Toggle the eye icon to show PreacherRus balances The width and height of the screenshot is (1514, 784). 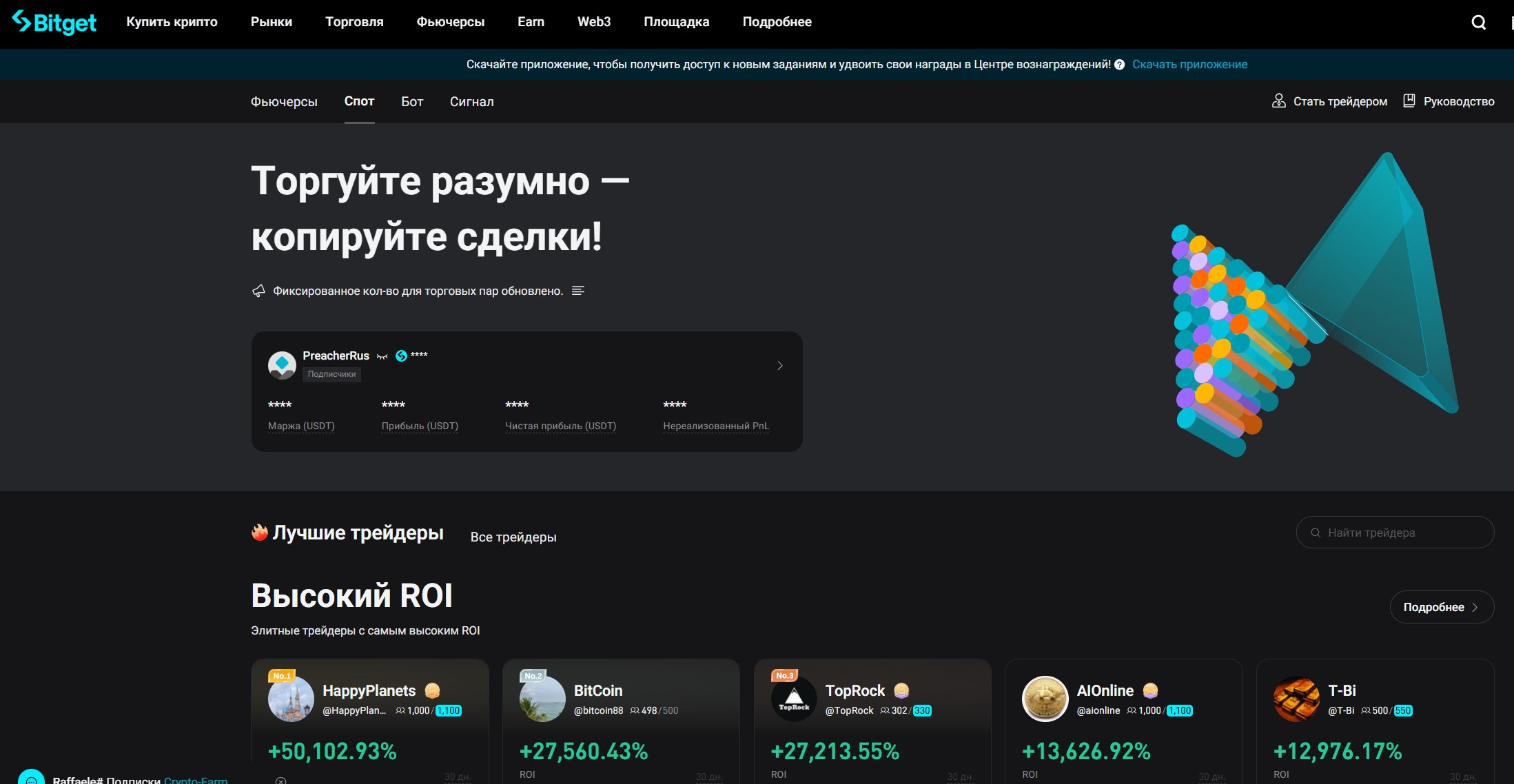[x=382, y=356]
